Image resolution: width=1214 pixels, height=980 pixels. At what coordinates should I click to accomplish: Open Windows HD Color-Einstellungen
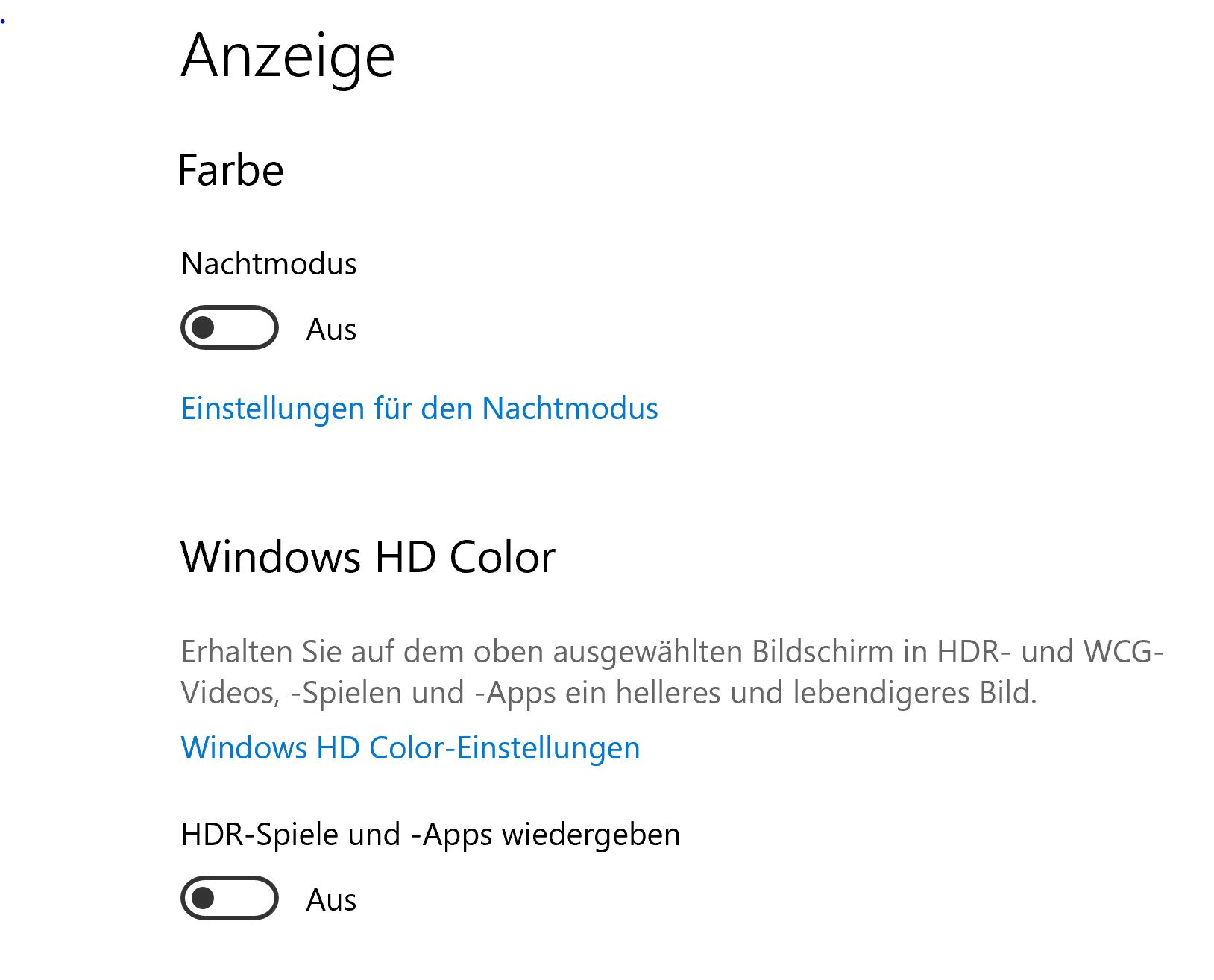(410, 747)
